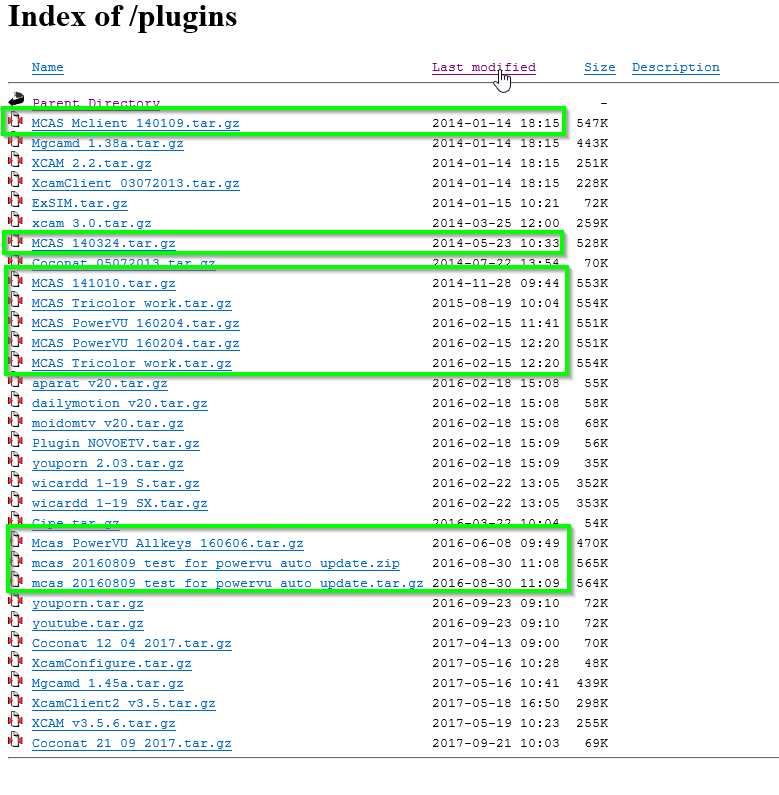The height and width of the screenshot is (795, 779).
Task: Sort files by the Size header link
Action: click(x=600, y=67)
